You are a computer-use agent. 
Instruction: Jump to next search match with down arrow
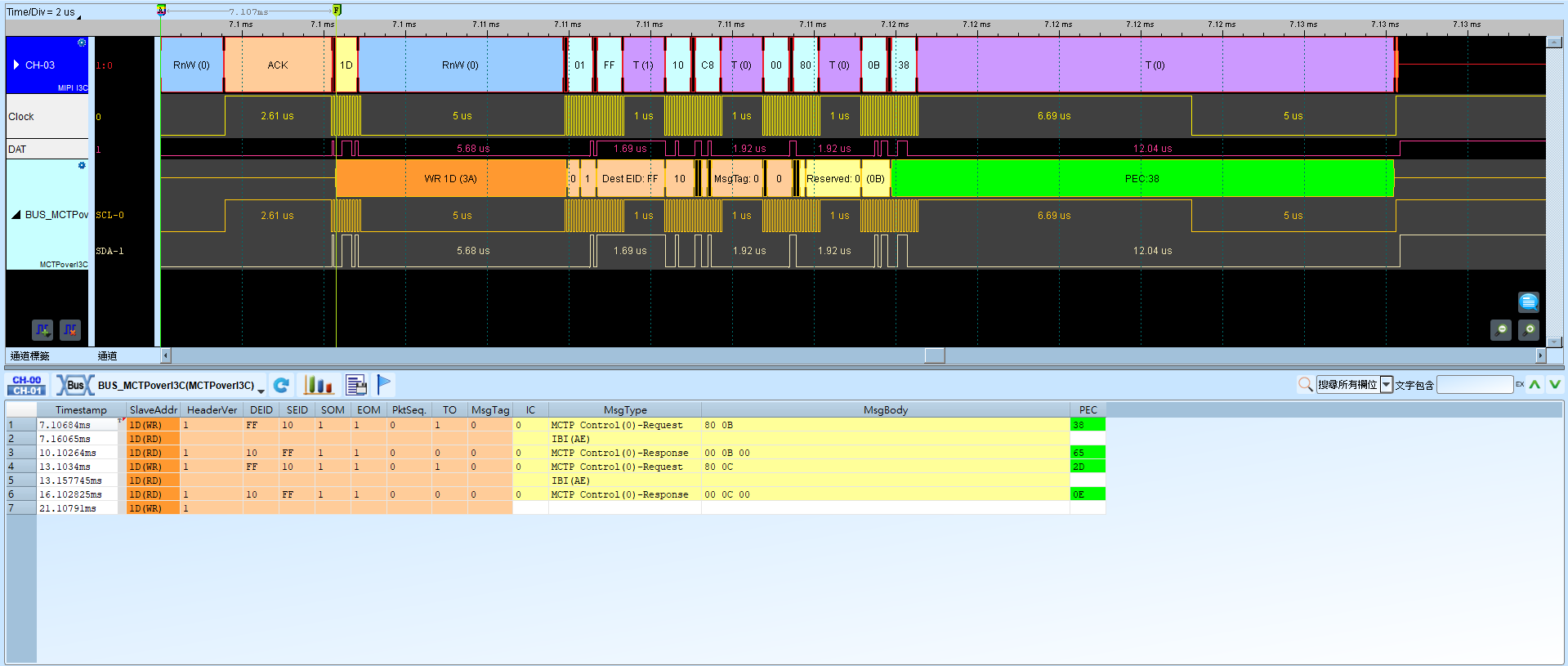pyautogui.click(x=1554, y=384)
